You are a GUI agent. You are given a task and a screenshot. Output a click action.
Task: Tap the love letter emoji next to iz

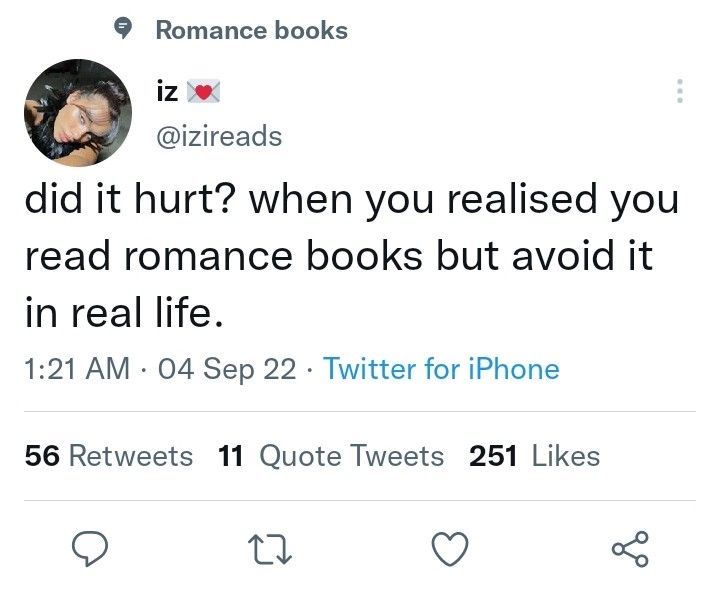point(203,91)
